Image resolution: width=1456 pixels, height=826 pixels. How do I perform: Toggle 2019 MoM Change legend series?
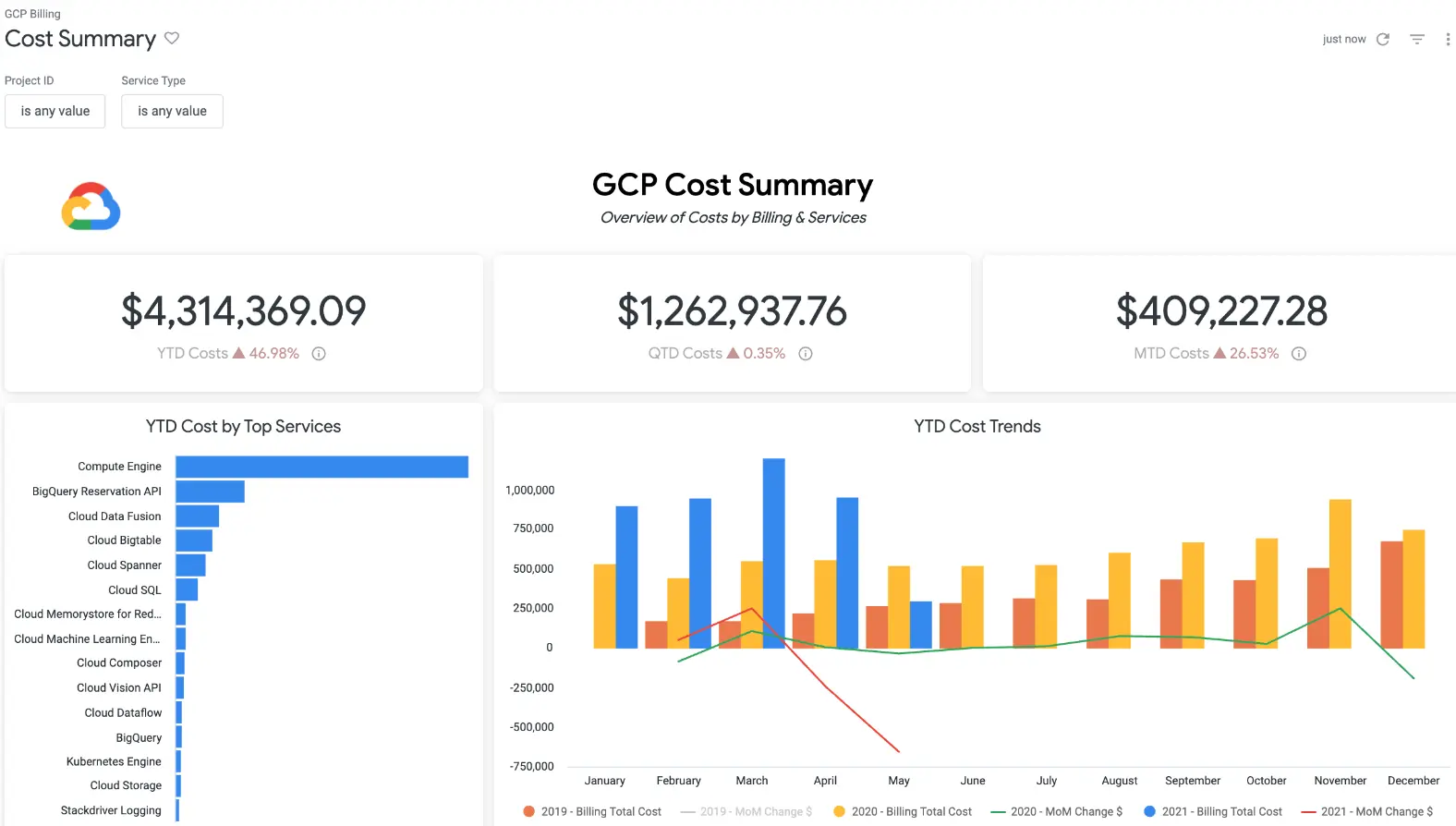click(746, 811)
